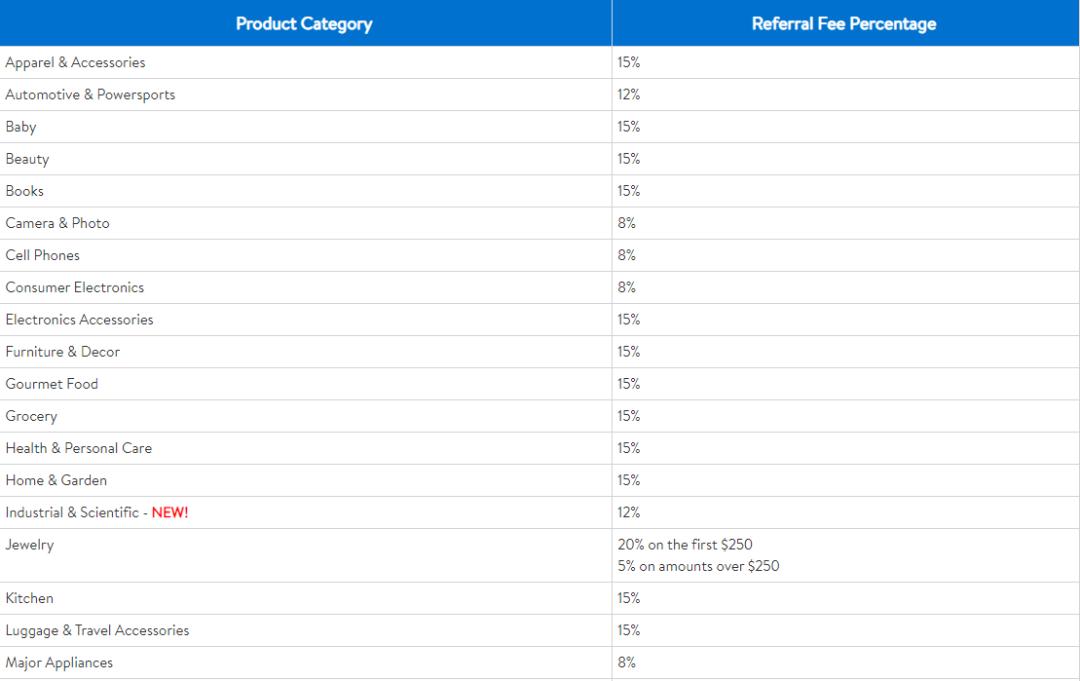Select the Books category cell
This screenshot has width=1080, height=681.
25,191
